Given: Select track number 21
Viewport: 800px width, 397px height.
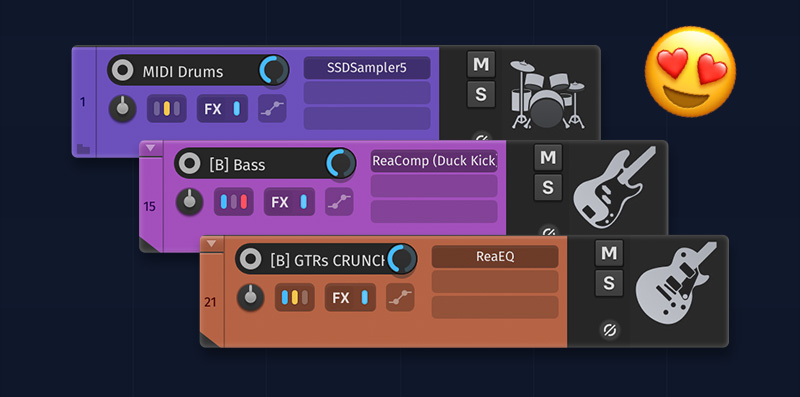Looking at the screenshot, I should (x=210, y=303).
